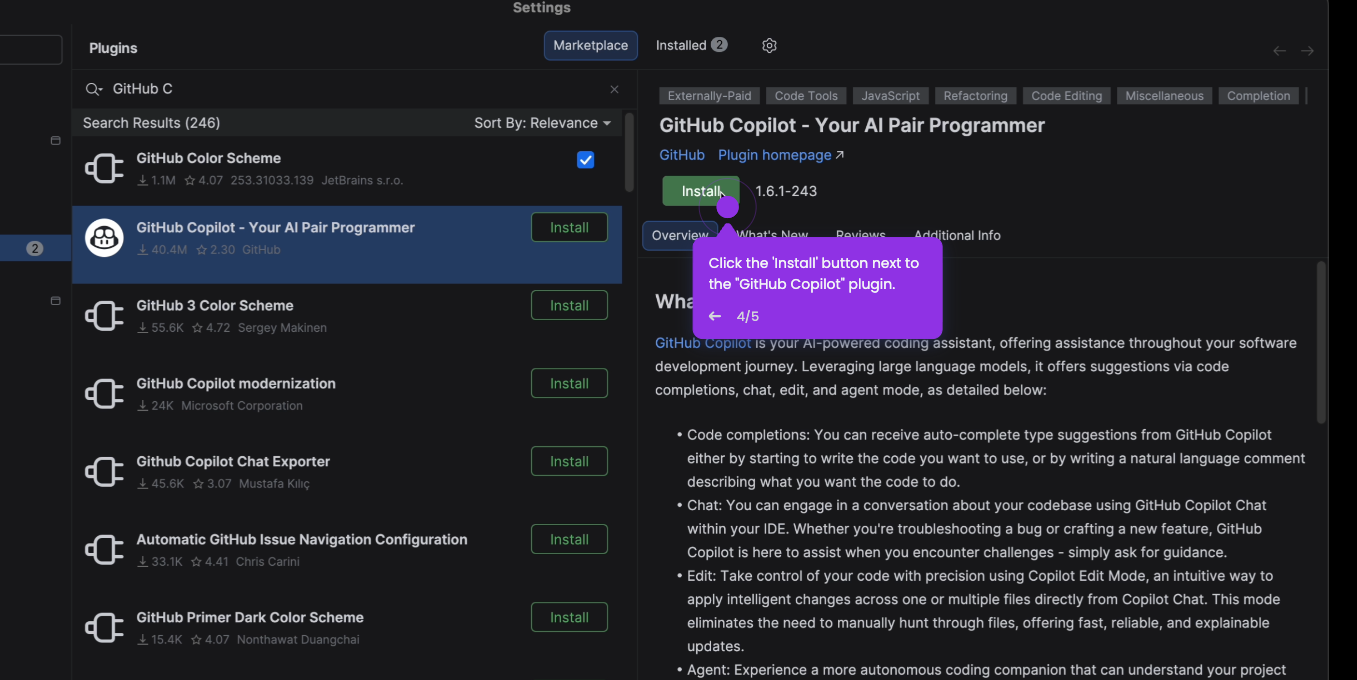Select the GitHub Color Scheme result row
Image resolution: width=1357 pixels, height=680 pixels.
[347, 168]
